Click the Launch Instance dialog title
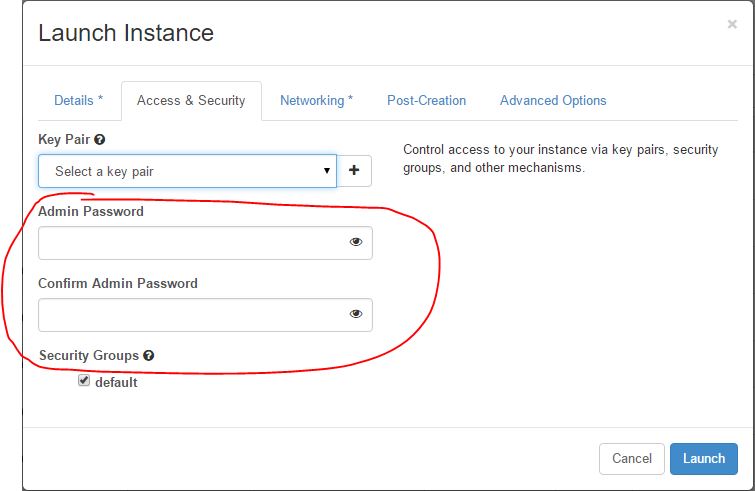Viewport: 755px width, 491px height. 126,33
